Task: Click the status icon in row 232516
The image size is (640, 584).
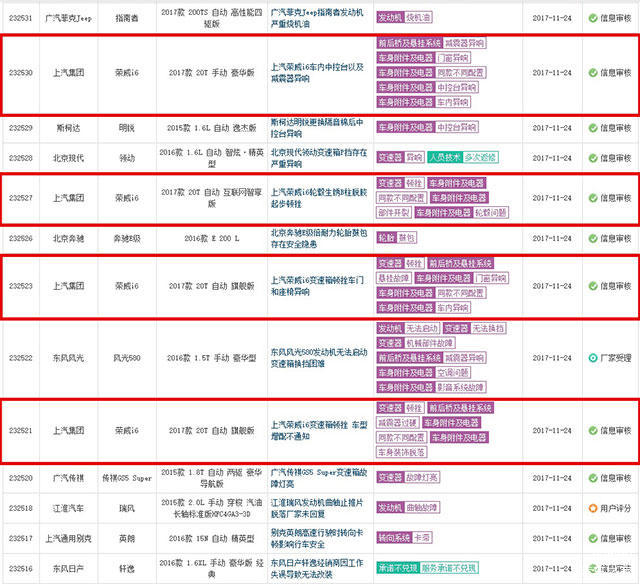Action: (593, 568)
